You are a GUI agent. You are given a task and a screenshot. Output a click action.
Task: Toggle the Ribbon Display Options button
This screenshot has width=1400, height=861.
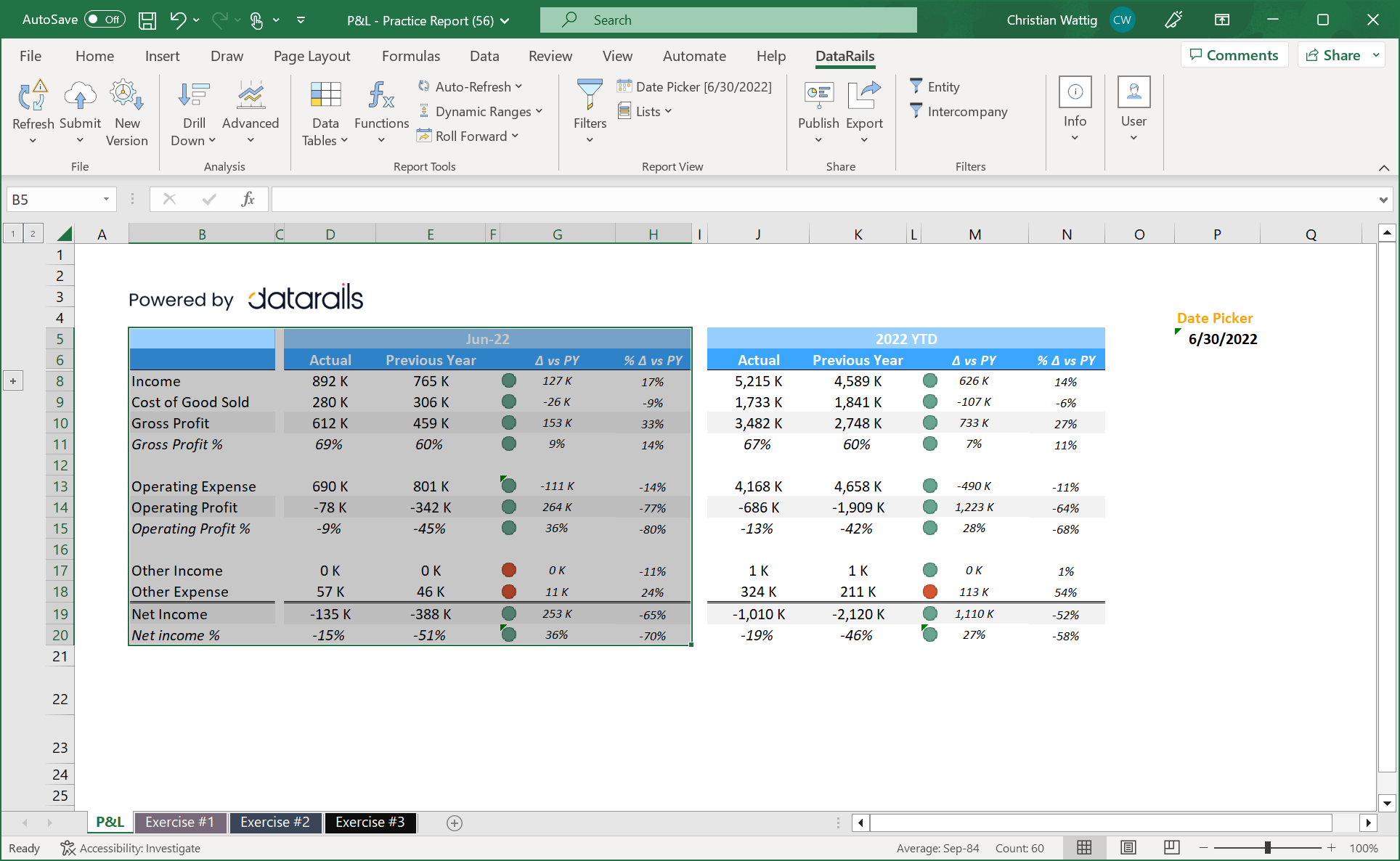tap(1222, 20)
